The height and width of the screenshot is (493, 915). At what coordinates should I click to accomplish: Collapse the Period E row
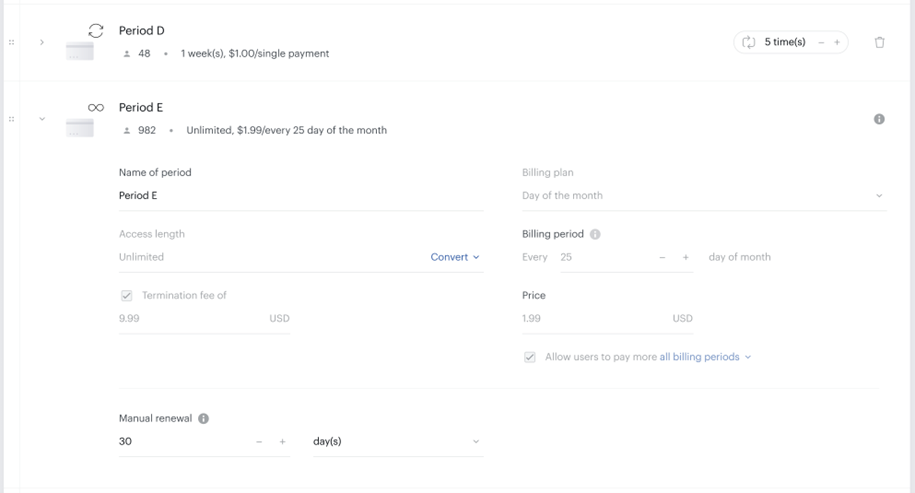coord(42,119)
